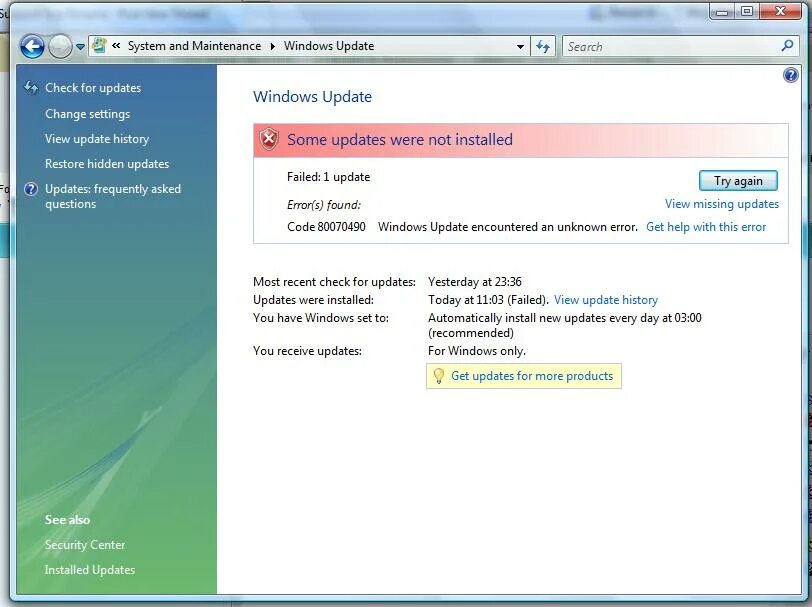Click Check for updates in sidebar

tap(93, 88)
